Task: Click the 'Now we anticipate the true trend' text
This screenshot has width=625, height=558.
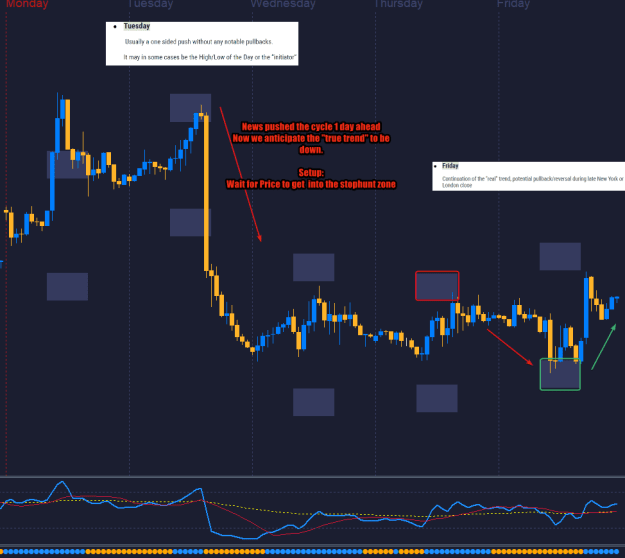Action: tap(311, 144)
